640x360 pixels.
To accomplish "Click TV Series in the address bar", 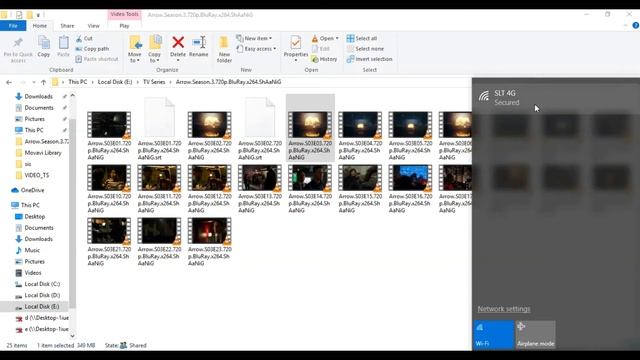I will 154,82.
